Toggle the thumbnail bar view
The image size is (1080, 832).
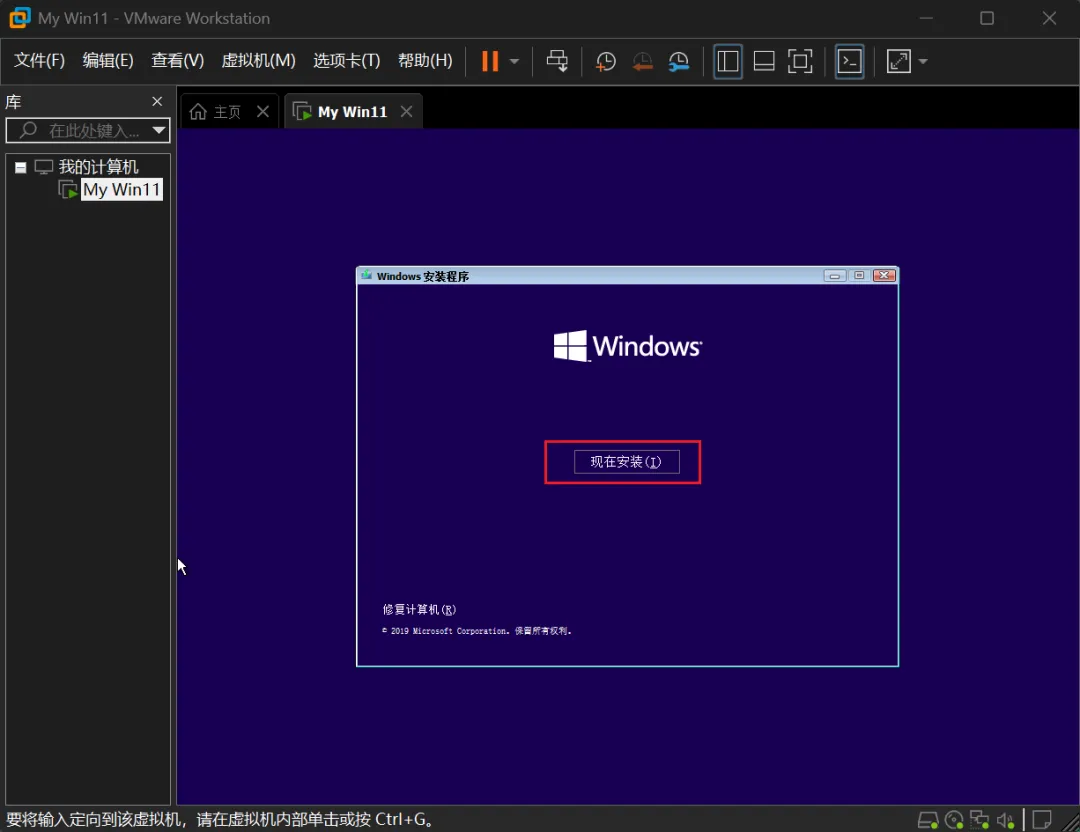pos(764,61)
